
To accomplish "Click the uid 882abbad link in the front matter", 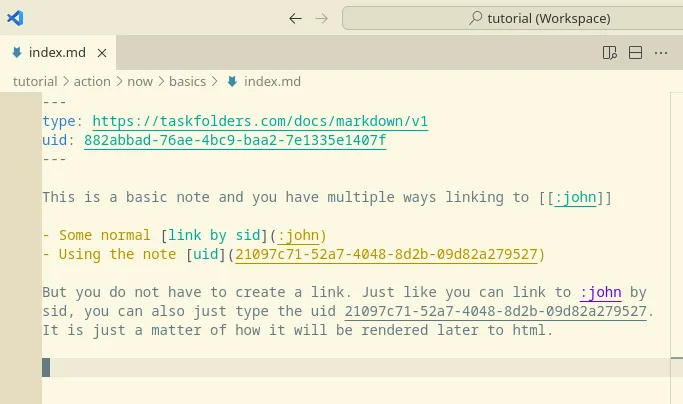I will click(234, 140).
